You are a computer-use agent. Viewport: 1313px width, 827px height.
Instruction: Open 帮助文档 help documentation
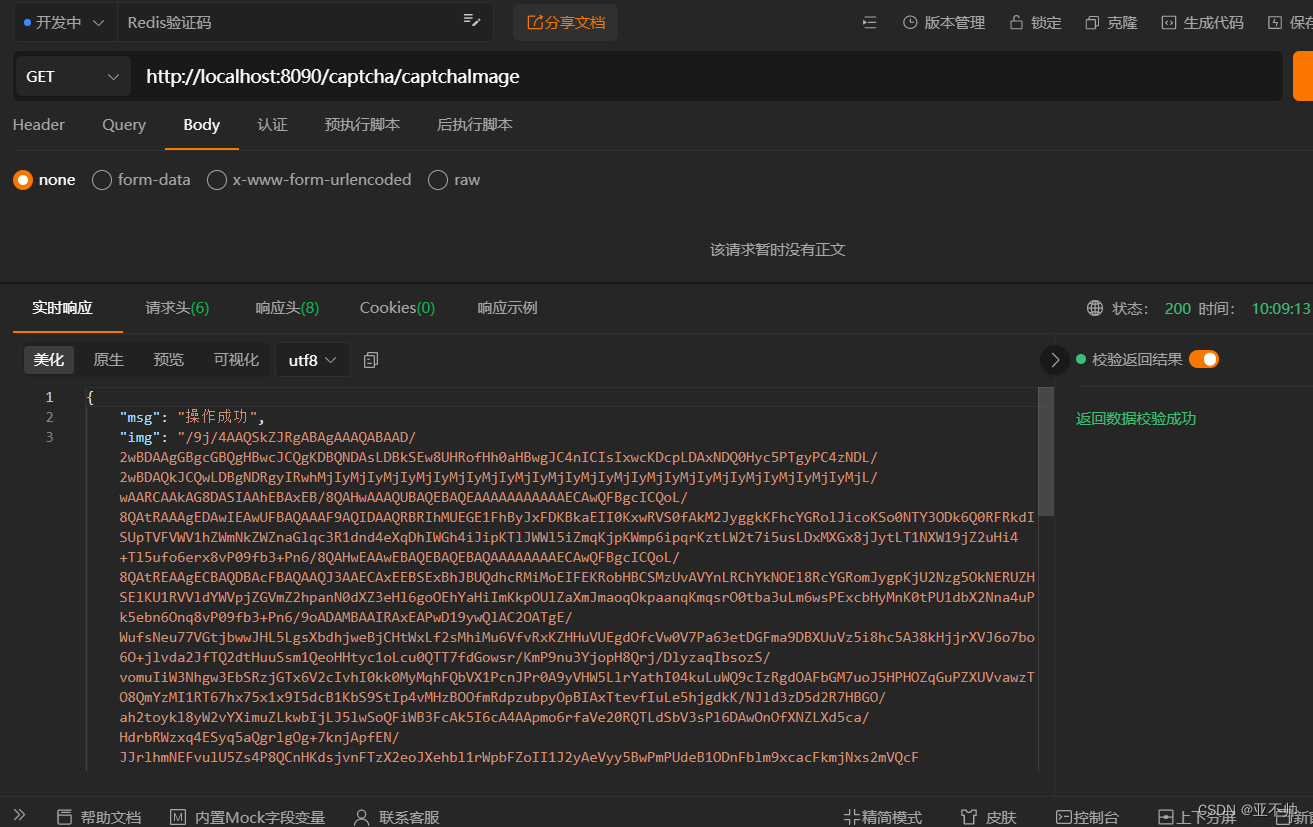point(98,816)
